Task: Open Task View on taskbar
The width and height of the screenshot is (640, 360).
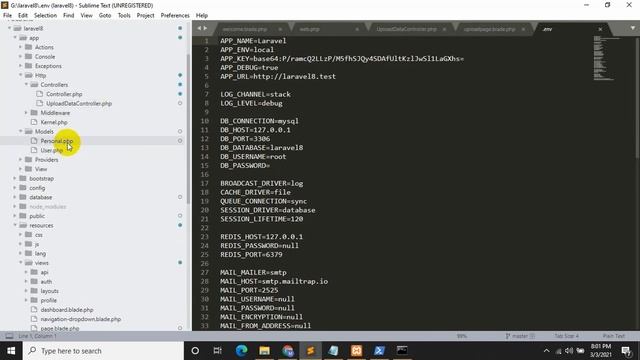Action: [x=218, y=351]
